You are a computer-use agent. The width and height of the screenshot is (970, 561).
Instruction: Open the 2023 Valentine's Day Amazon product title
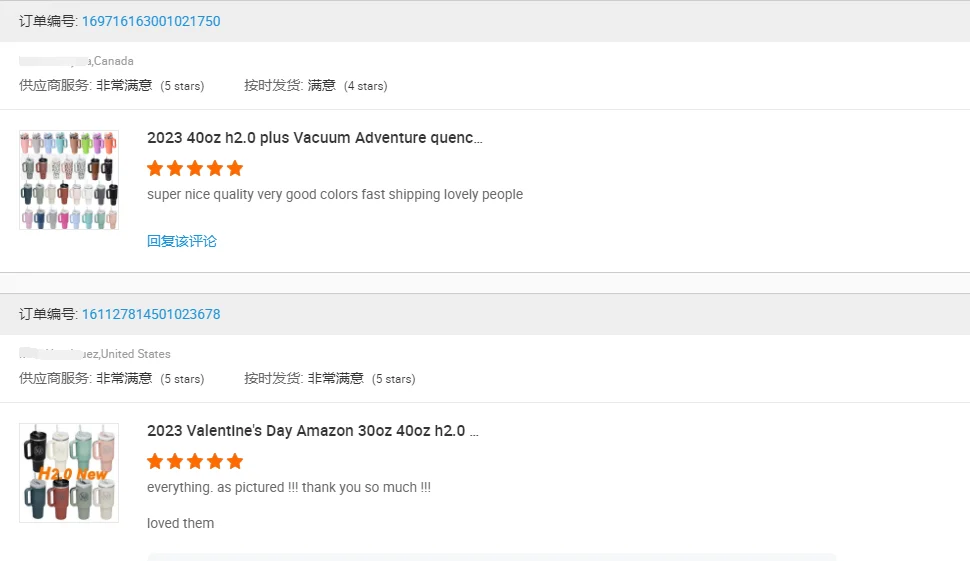coord(312,431)
